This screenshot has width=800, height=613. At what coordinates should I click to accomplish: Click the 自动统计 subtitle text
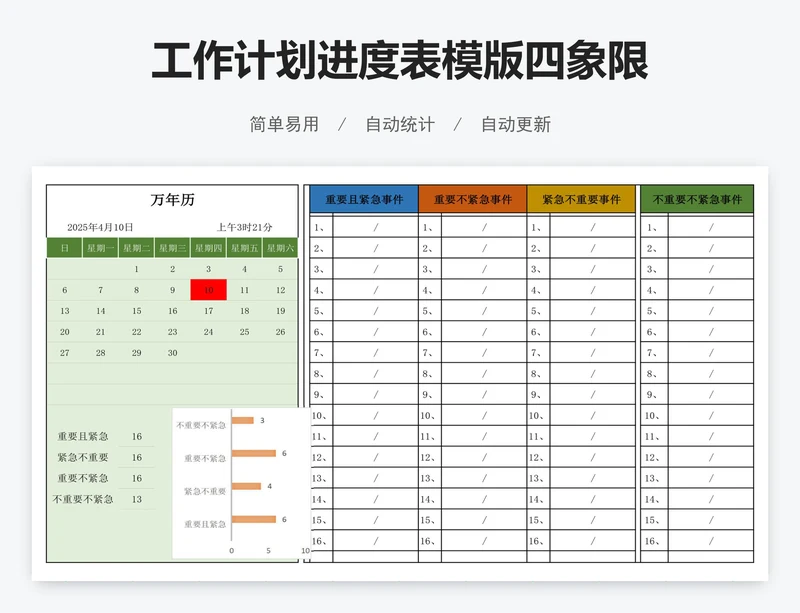pos(399,125)
